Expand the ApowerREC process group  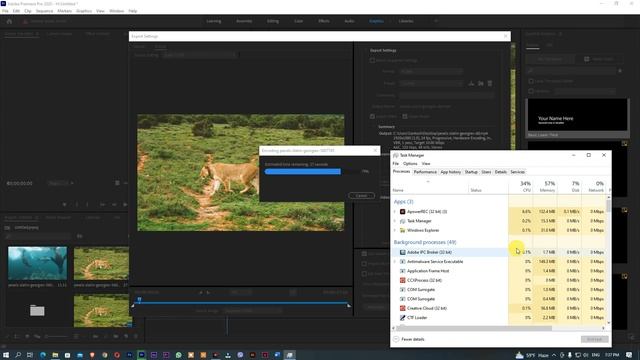pyautogui.click(x=395, y=211)
